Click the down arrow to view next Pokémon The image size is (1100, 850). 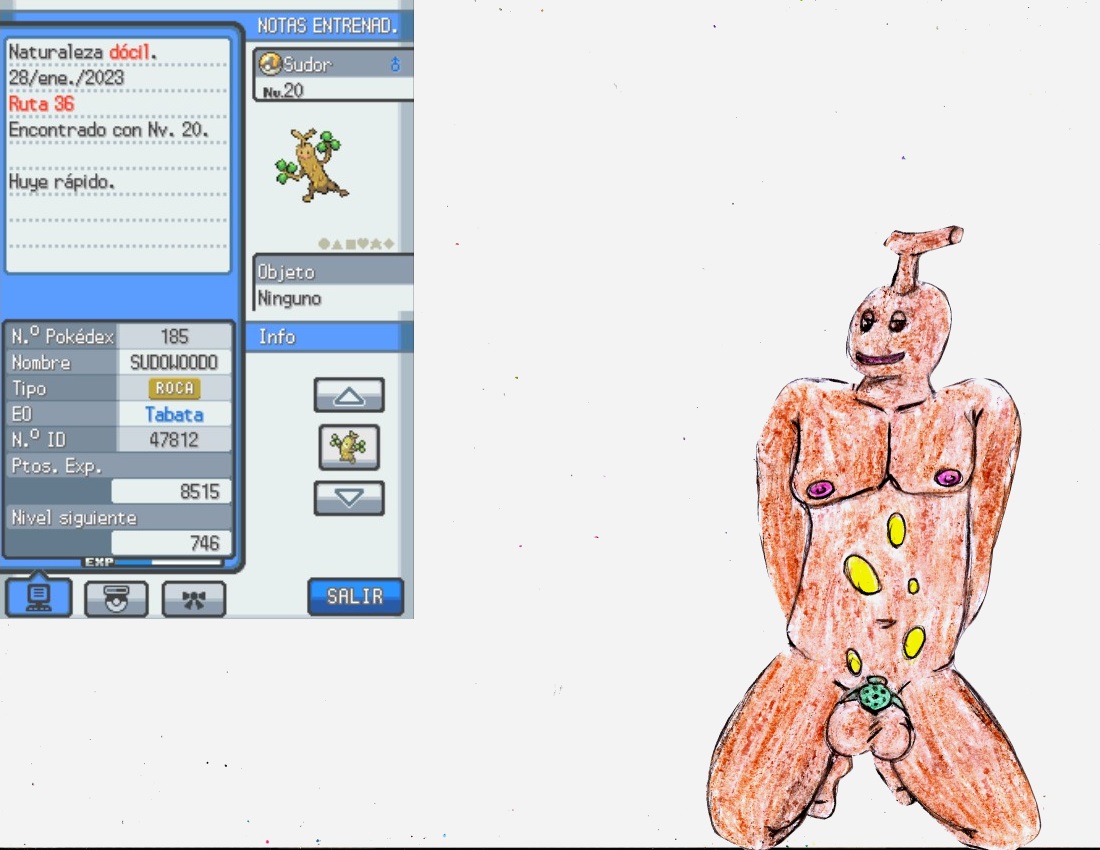(349, 499)
